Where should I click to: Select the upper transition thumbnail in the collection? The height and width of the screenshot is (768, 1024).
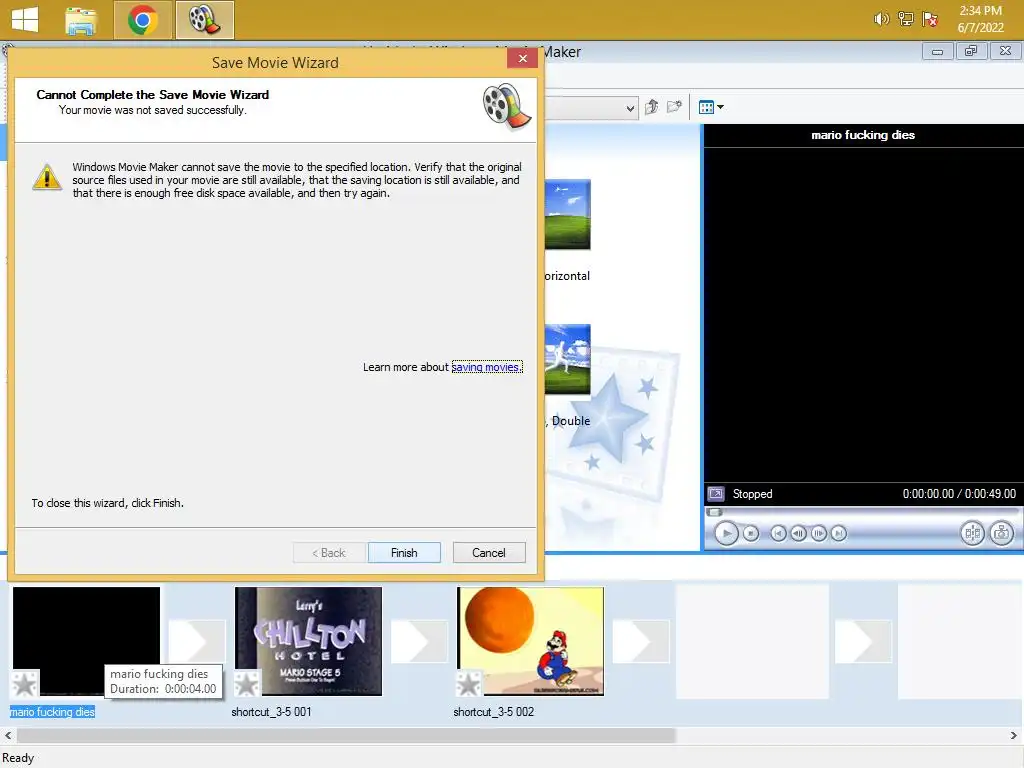[x=568, y=214]
